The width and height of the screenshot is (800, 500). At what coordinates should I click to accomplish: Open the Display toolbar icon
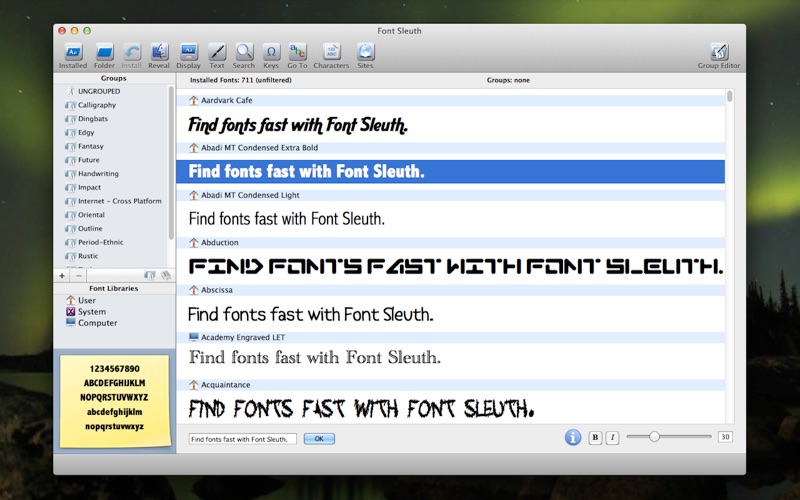pos(189,53)
